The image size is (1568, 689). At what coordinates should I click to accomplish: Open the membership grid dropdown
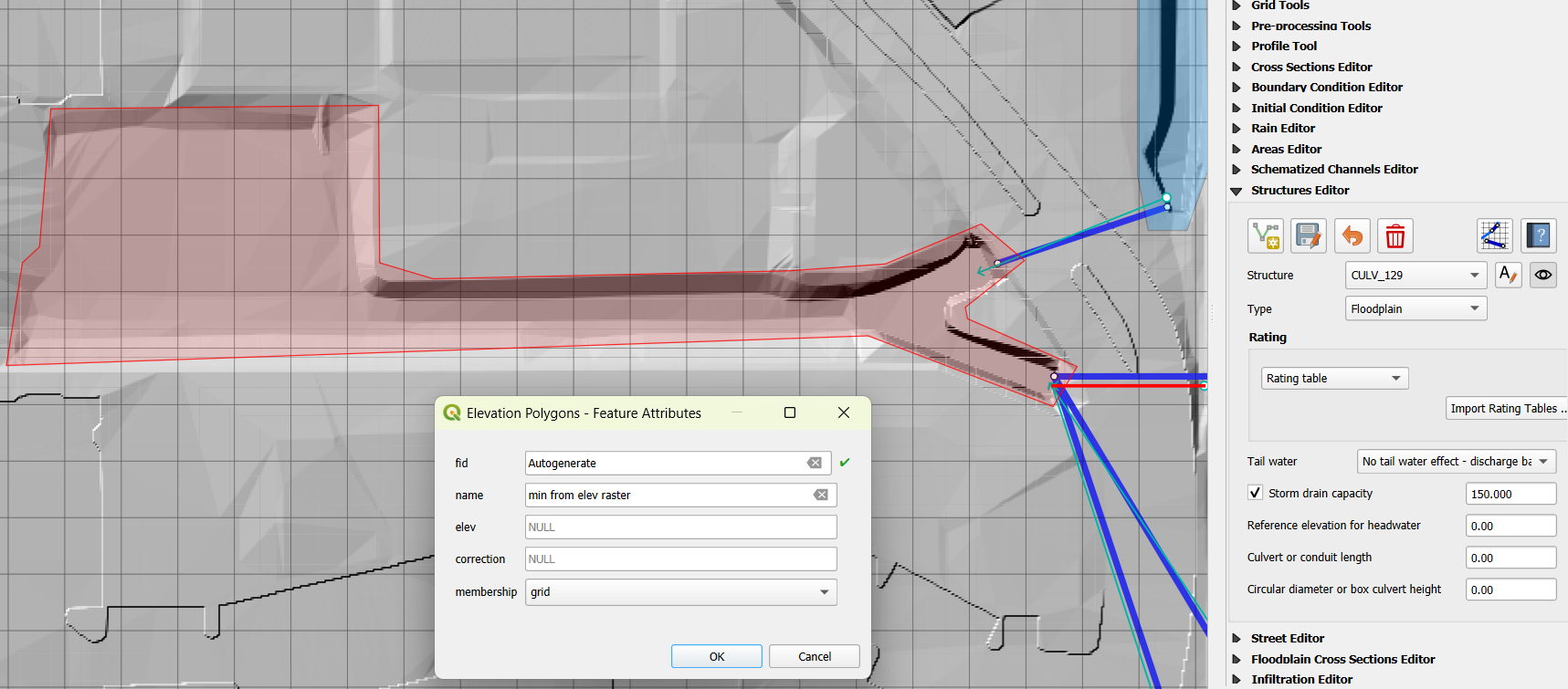point(680,592)
